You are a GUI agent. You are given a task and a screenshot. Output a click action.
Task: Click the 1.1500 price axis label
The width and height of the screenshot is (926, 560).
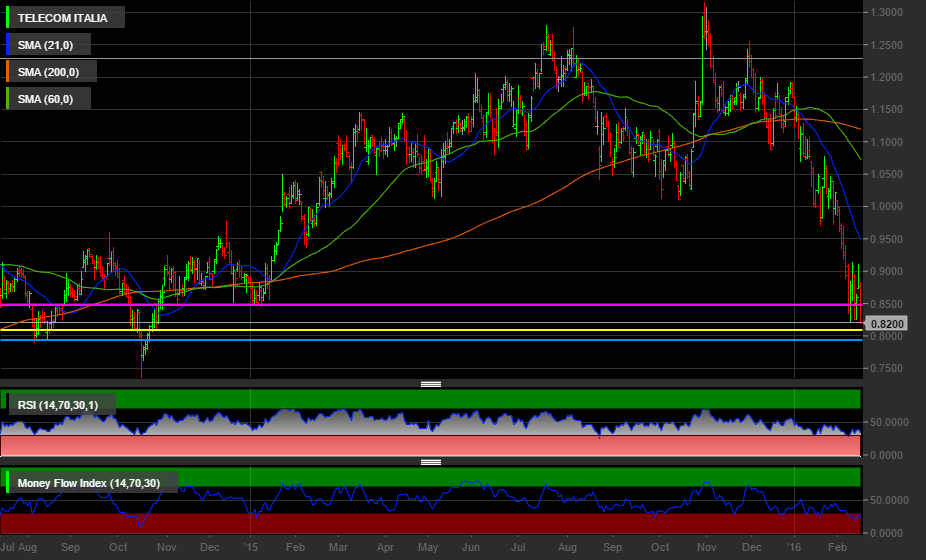[x=886, y=110]
